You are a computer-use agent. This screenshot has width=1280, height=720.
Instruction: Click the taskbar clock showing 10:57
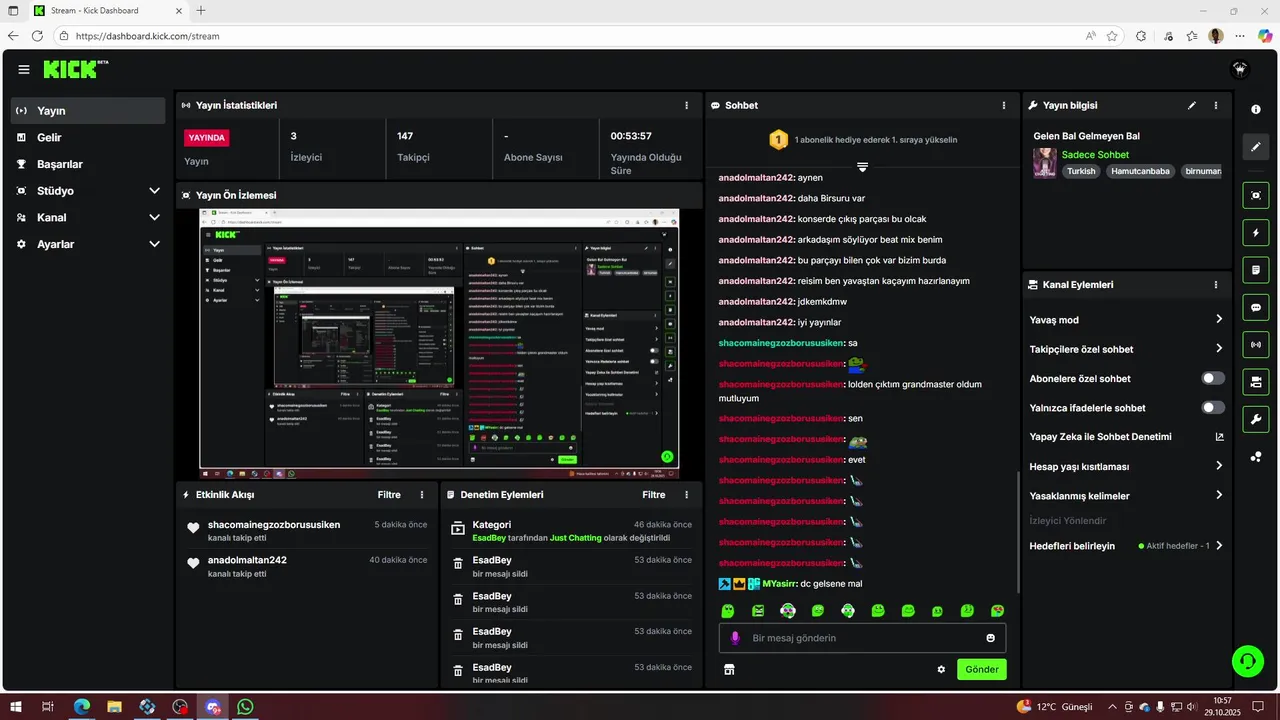[1222, 707]
